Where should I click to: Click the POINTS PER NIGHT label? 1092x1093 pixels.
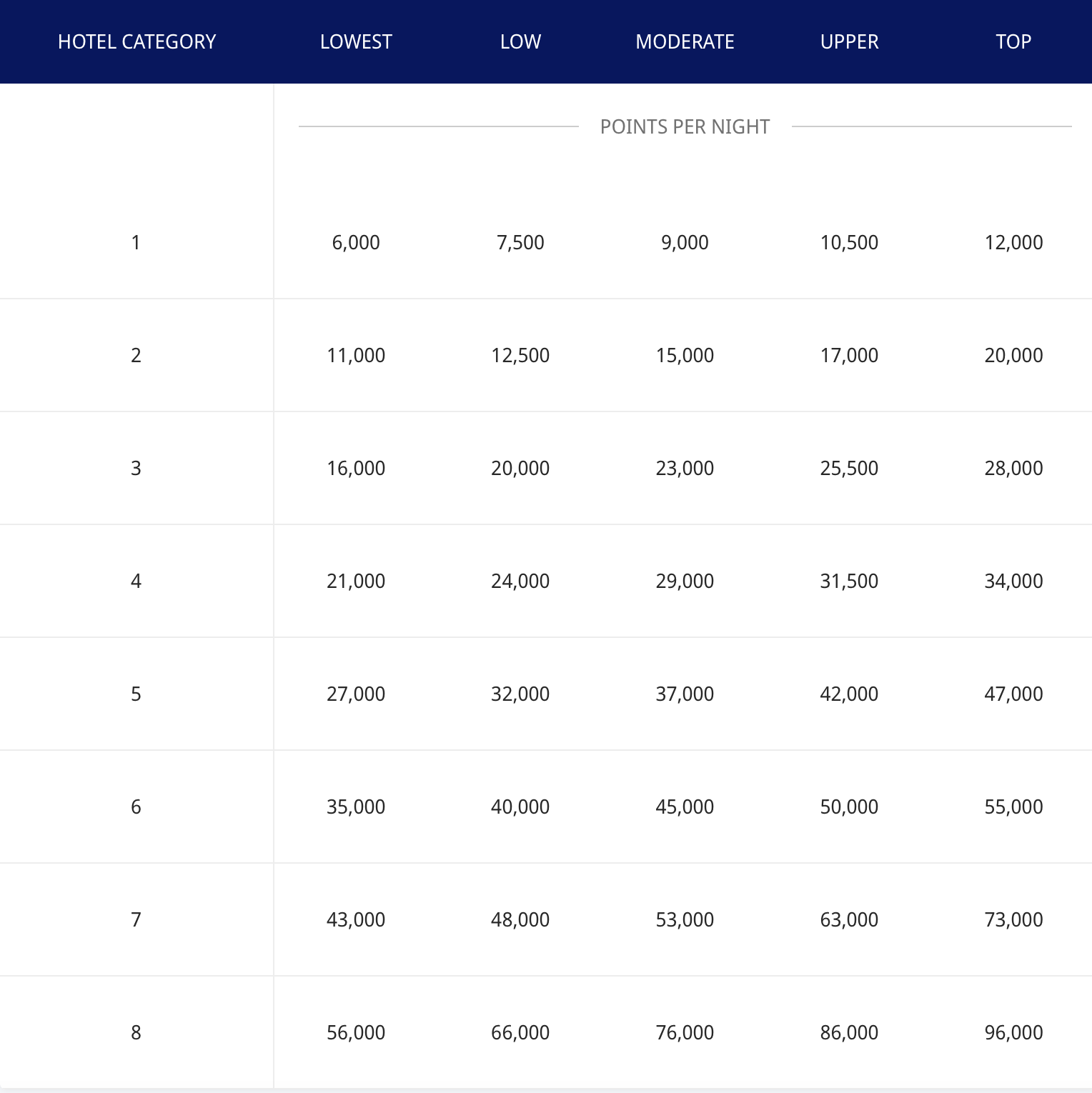pyautogui.click(x=685, y=126)
